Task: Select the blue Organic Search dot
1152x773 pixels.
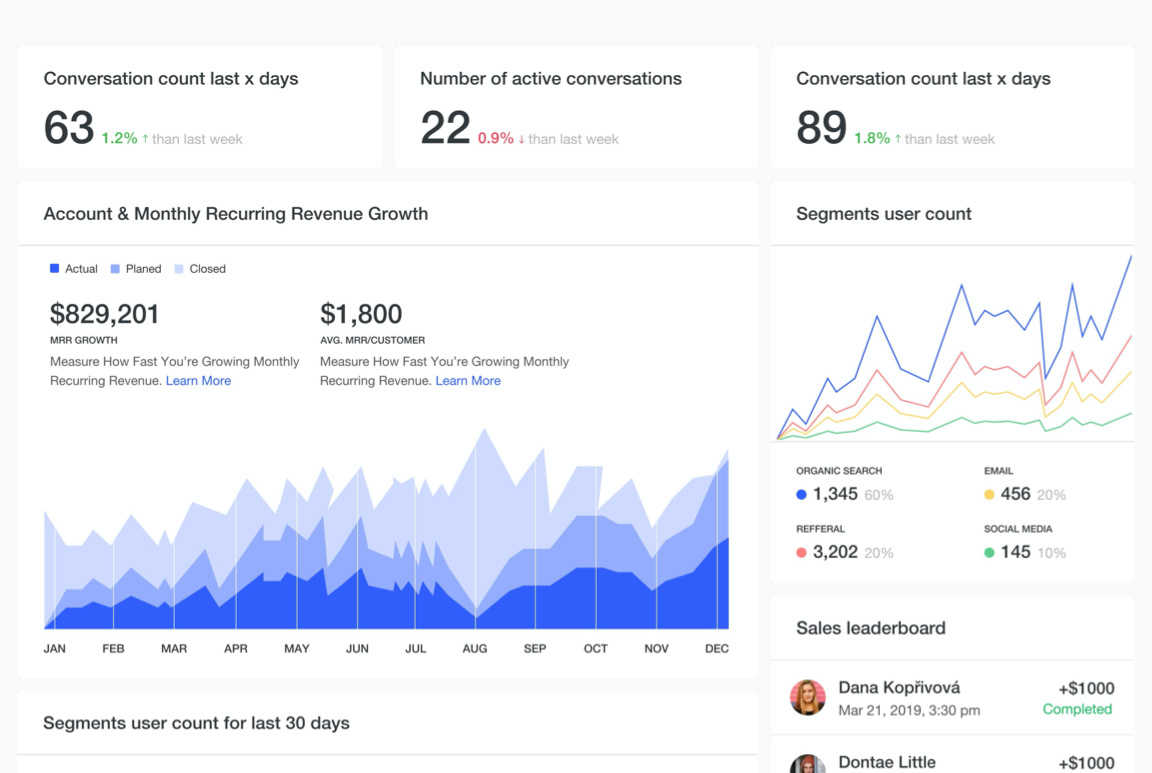Action: click(801, 494)
